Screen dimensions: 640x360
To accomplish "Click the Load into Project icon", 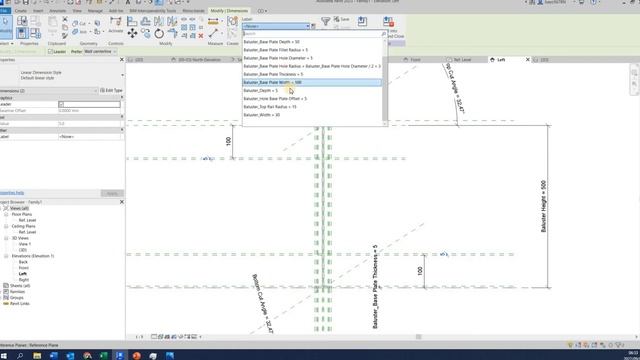I will (362, 21).
